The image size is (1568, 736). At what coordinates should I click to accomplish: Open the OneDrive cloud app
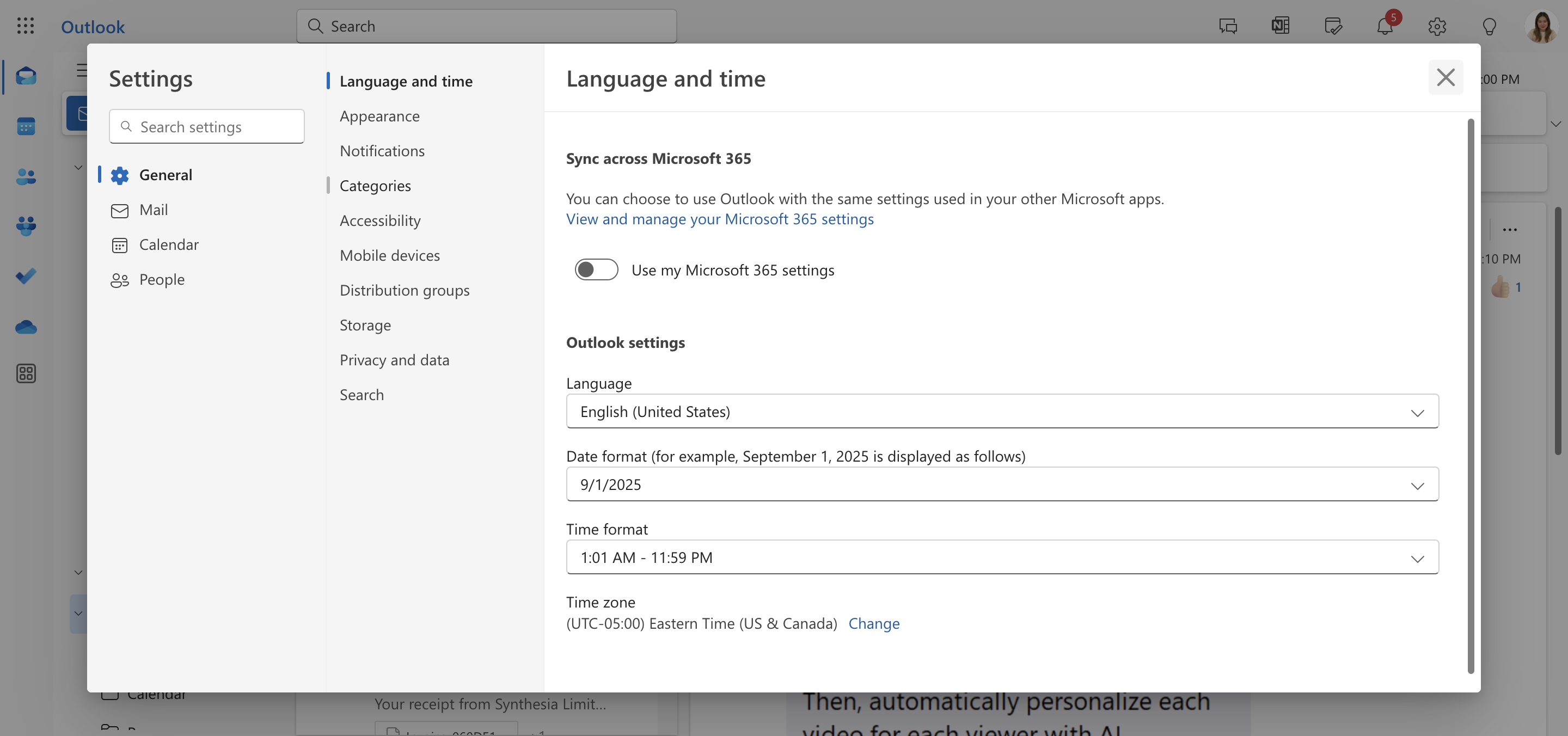pyautogui.click(x=26, y=327)
